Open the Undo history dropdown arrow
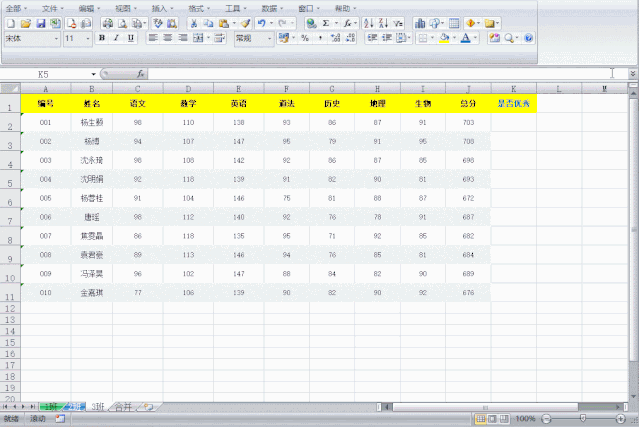The height and width of the screenshot is (427, 639). (x=271, y=24)
